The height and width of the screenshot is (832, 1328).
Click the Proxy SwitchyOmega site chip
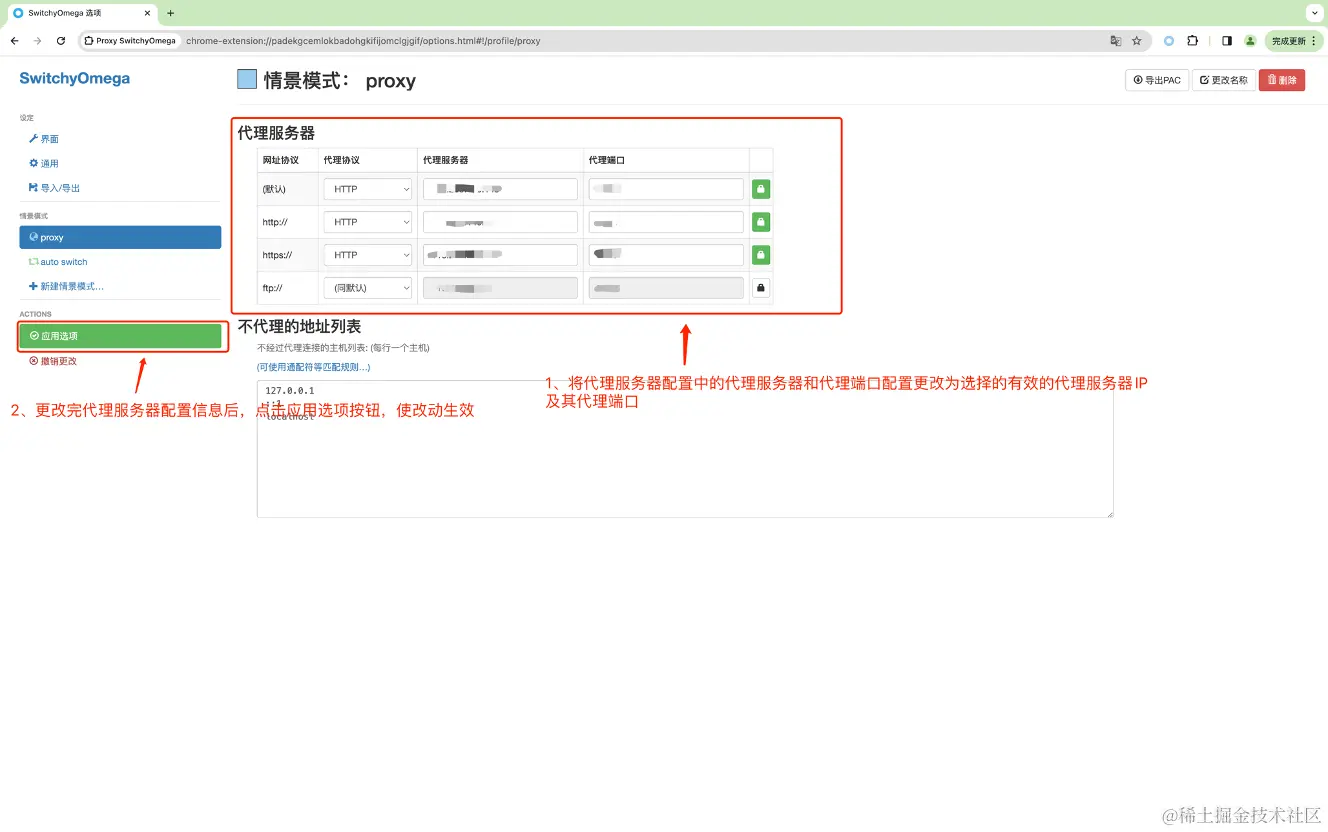click(130, 41)
